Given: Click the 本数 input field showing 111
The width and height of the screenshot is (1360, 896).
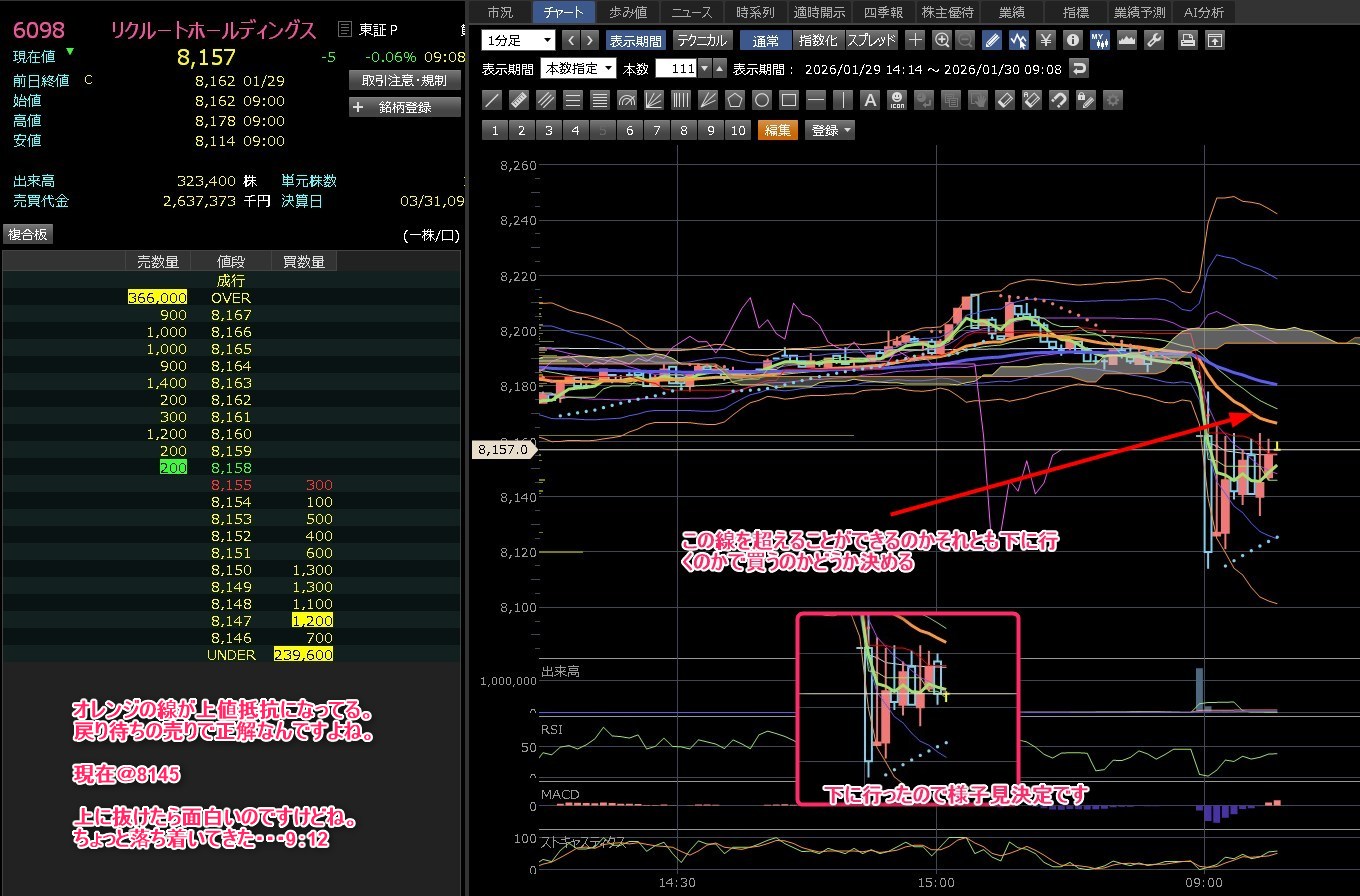Looking at the screenshot, I should tap(675, 69).
